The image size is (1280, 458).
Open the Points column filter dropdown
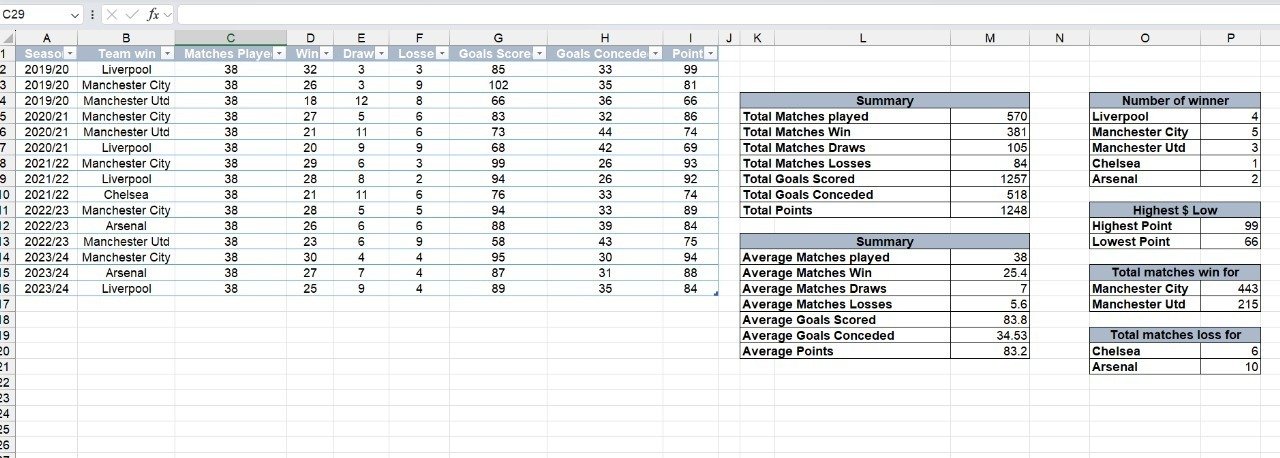pos(710,54)
